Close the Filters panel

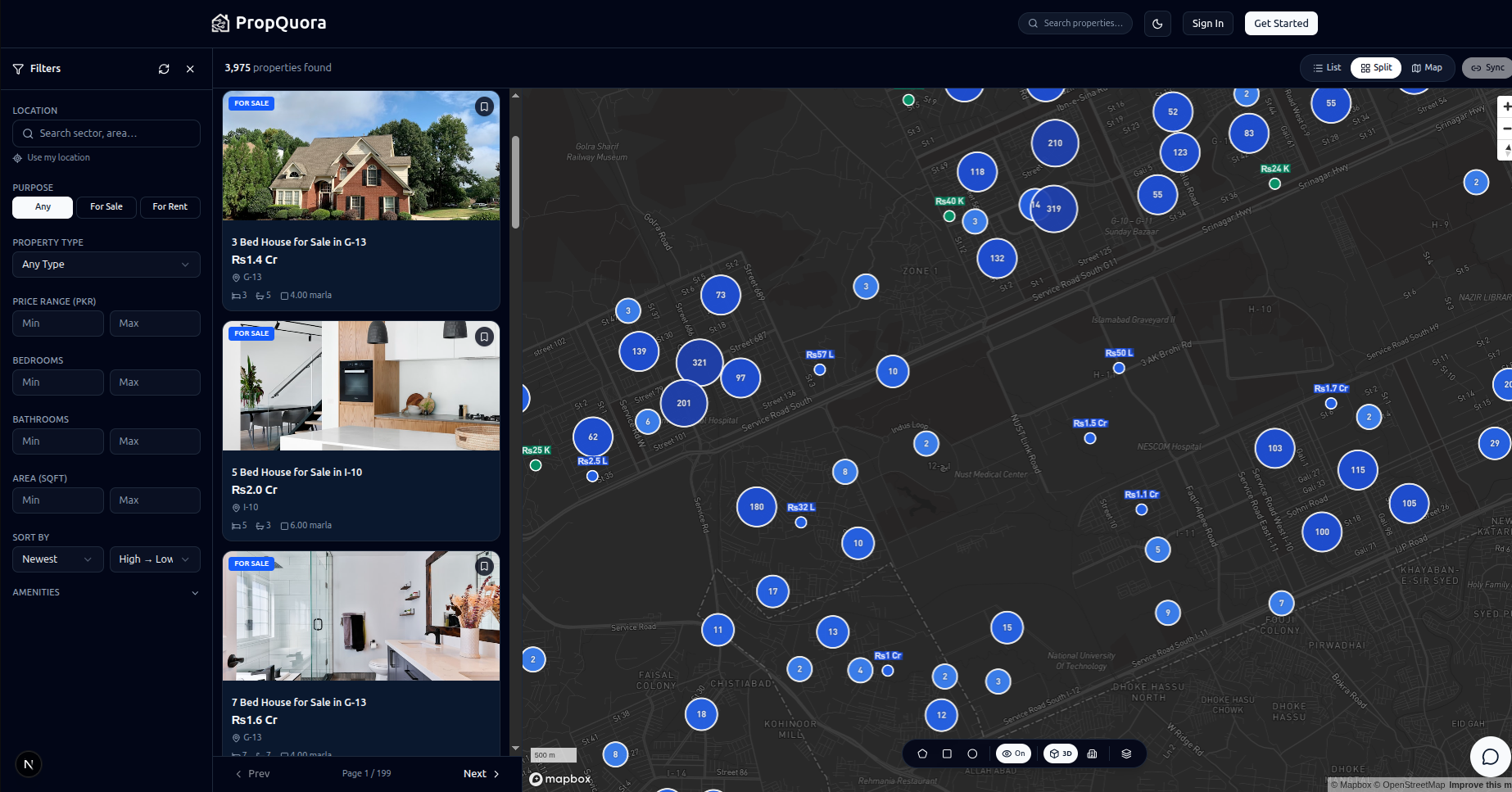[x=190, y=69]
